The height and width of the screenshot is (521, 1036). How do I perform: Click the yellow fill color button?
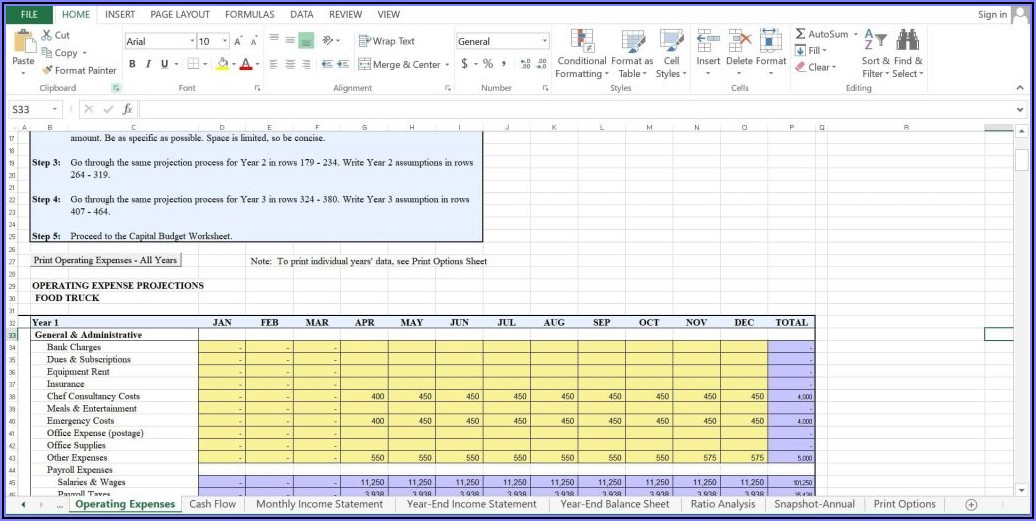coord(222,64)
